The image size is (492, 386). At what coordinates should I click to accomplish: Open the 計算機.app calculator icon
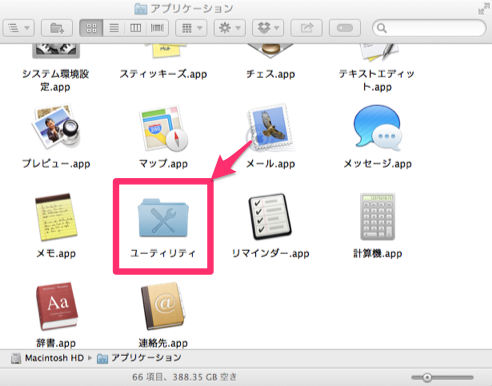point(377,217)
